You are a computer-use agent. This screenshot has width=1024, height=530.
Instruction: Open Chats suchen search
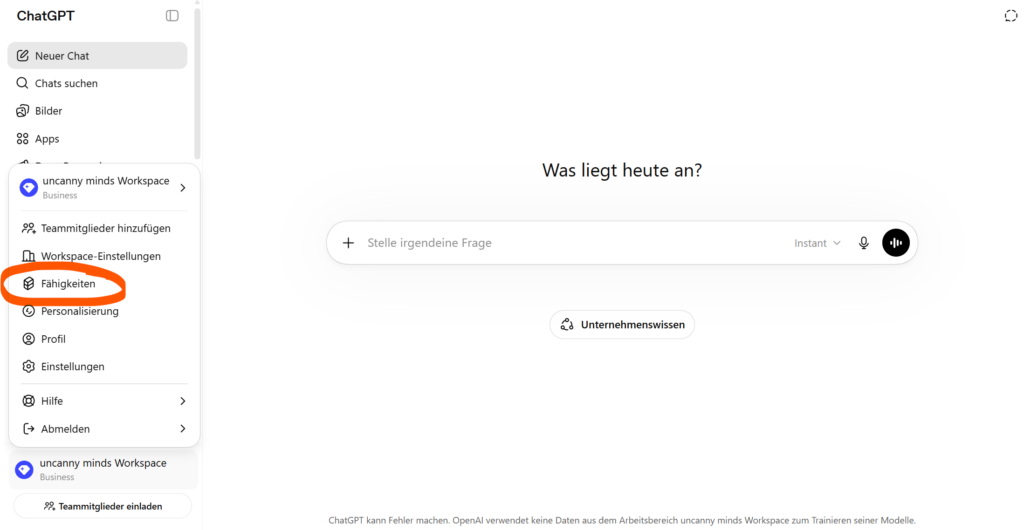(66, 84)
